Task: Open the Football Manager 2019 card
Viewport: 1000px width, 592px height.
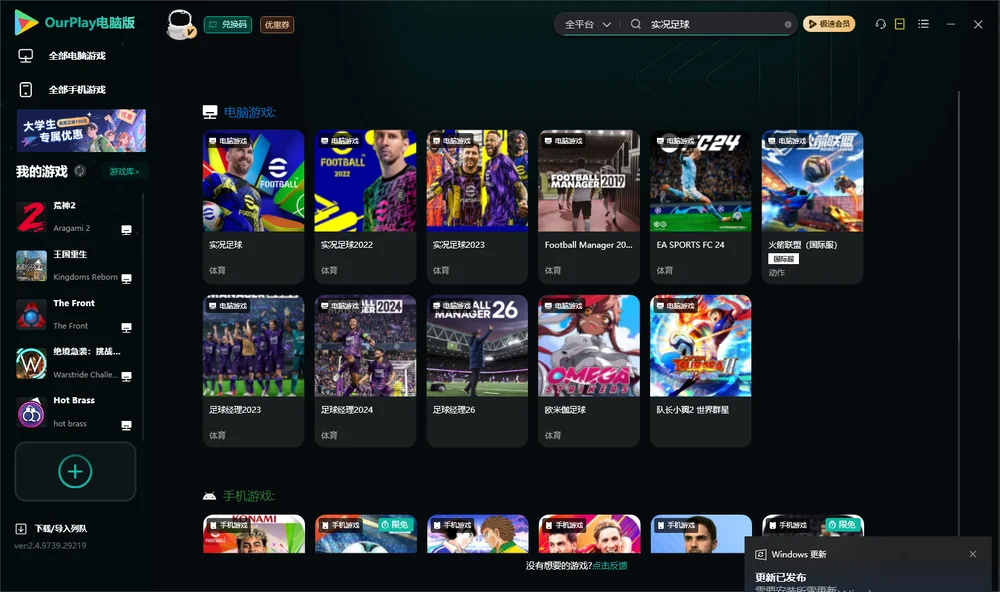Action: pyautogui.click(x=589, y=207)
